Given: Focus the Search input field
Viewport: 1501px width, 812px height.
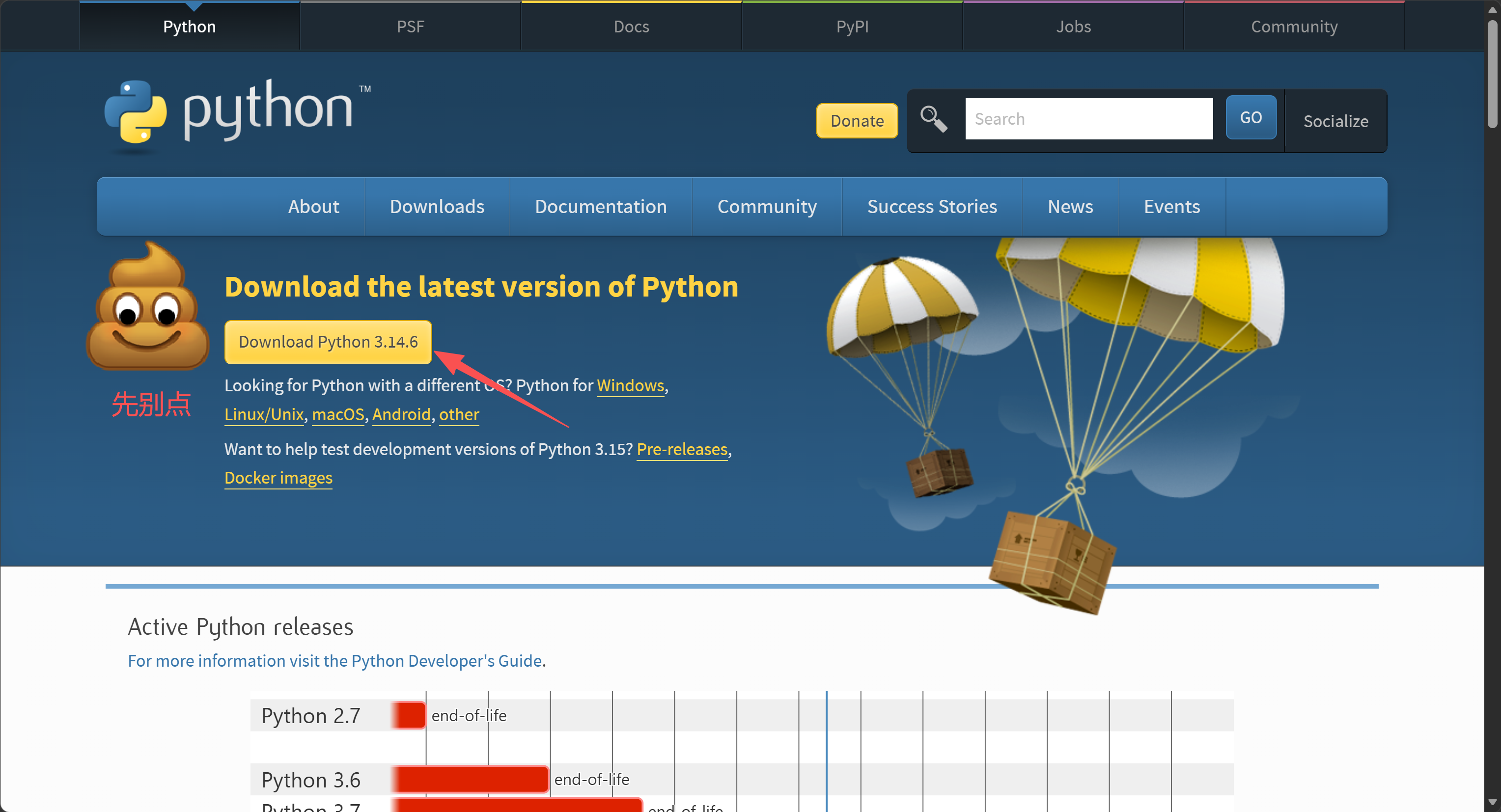Looking at the screenshot, I should point(1088,119).
